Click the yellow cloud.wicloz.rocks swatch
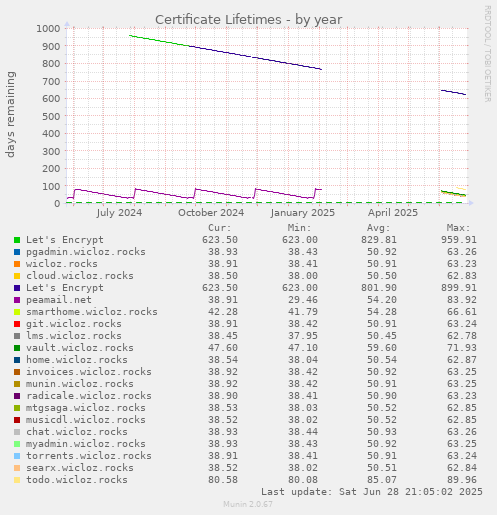This screenshot has height=515, width=497. click(17, 276)
